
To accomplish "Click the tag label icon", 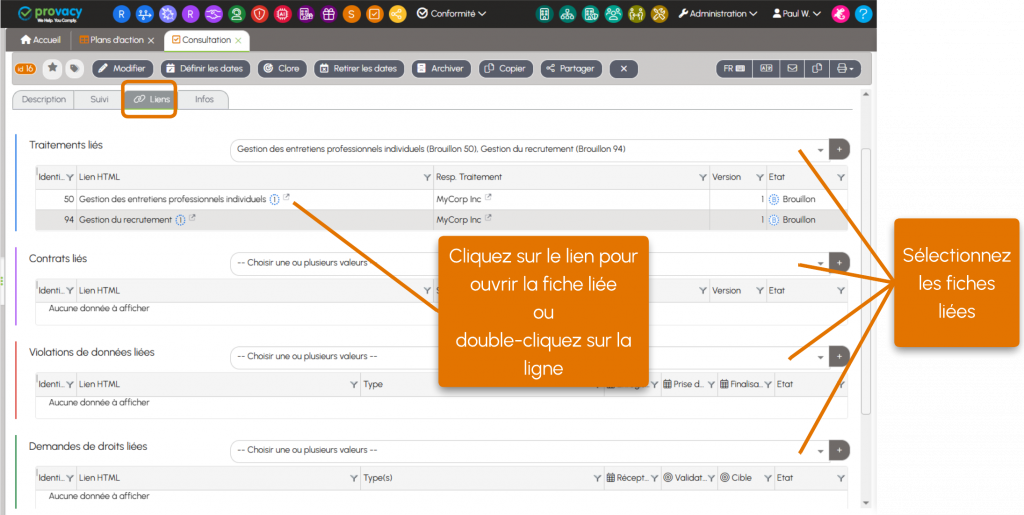I will (x=74, y=68).
